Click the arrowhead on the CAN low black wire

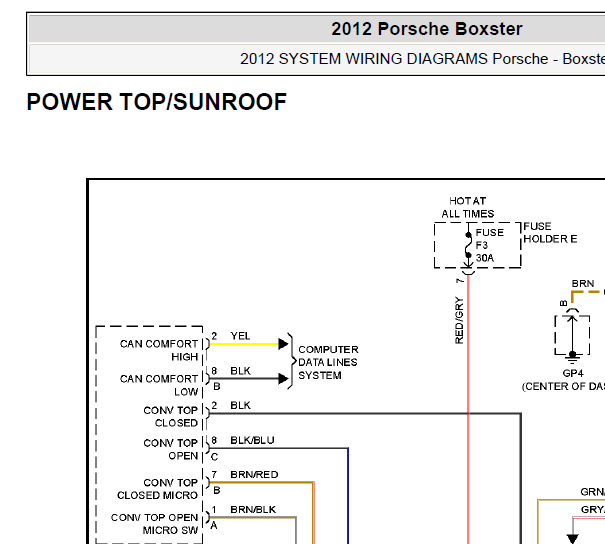click(283, 378)
